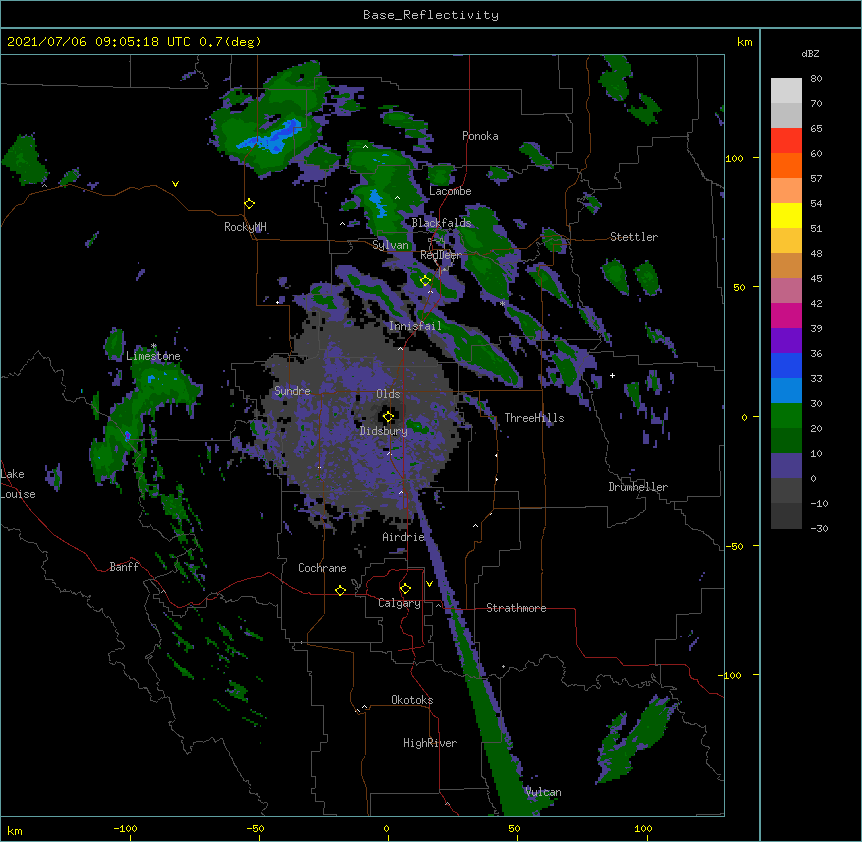862x842 pixels.
Task: Click the yellow marker above Calgary label
Action: (405, 589)
